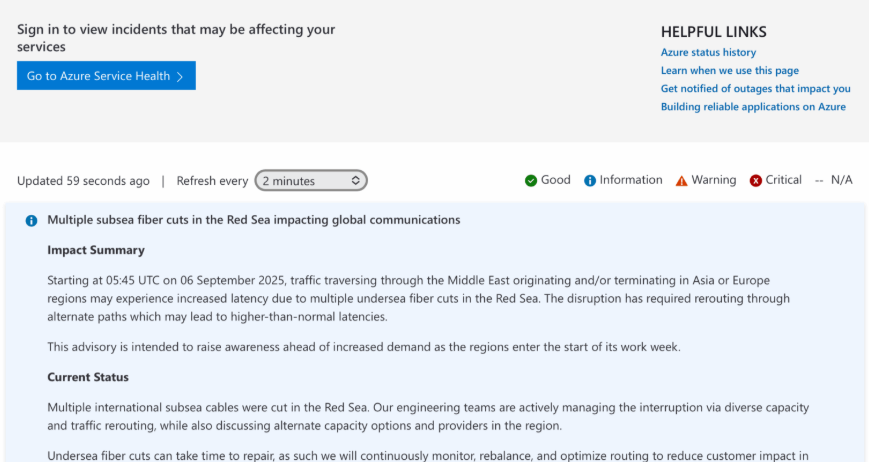Click the orange Warning triangle icon
The height and width of the screenshot is (462, 869).
(681, 181)
